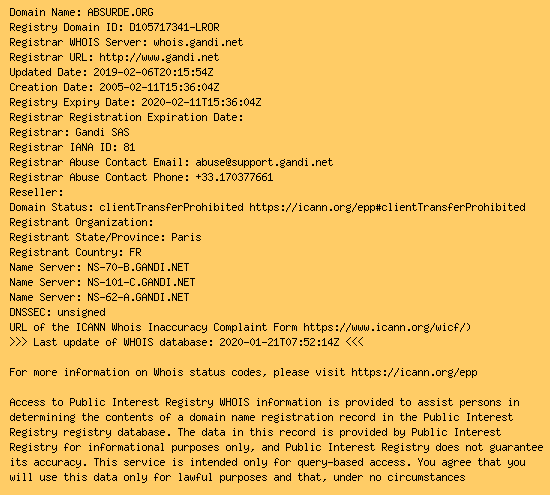Click the last WHOIS database update timestamp

click(x=279, y=342)
